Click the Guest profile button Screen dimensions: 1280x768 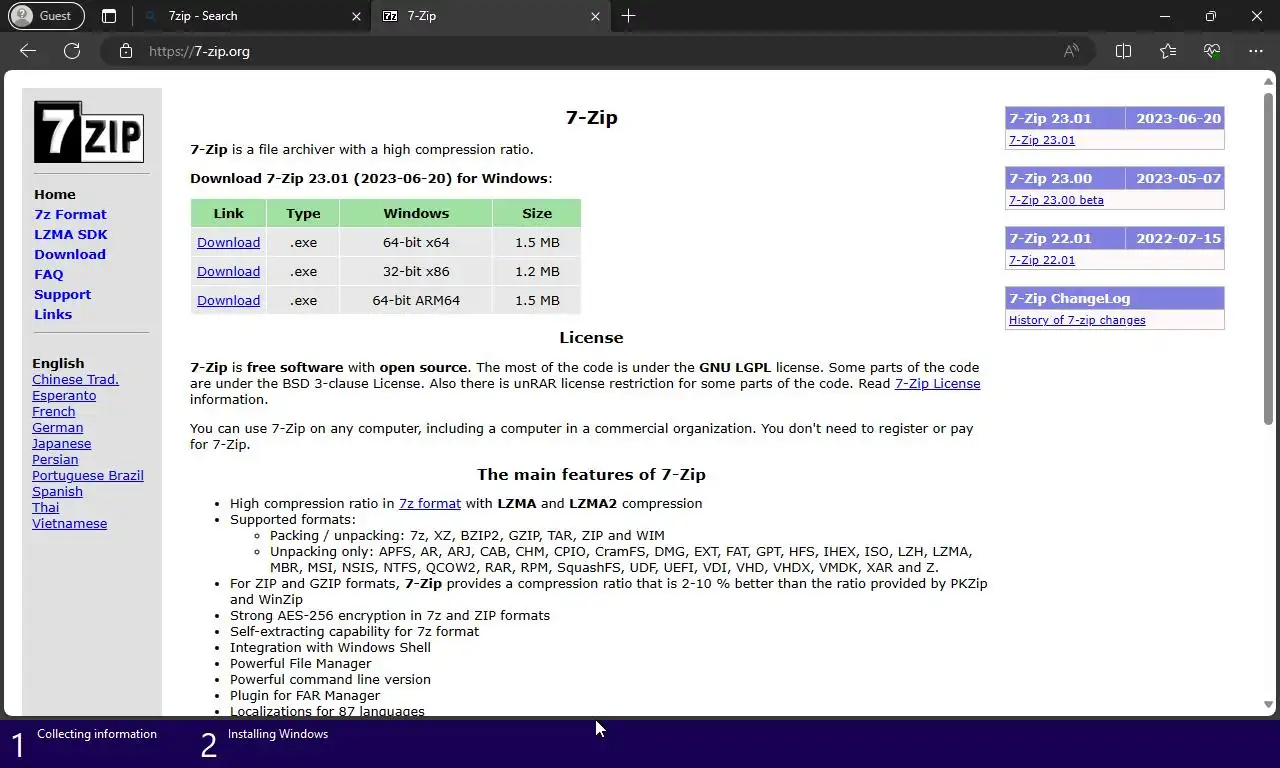[46, 16]
